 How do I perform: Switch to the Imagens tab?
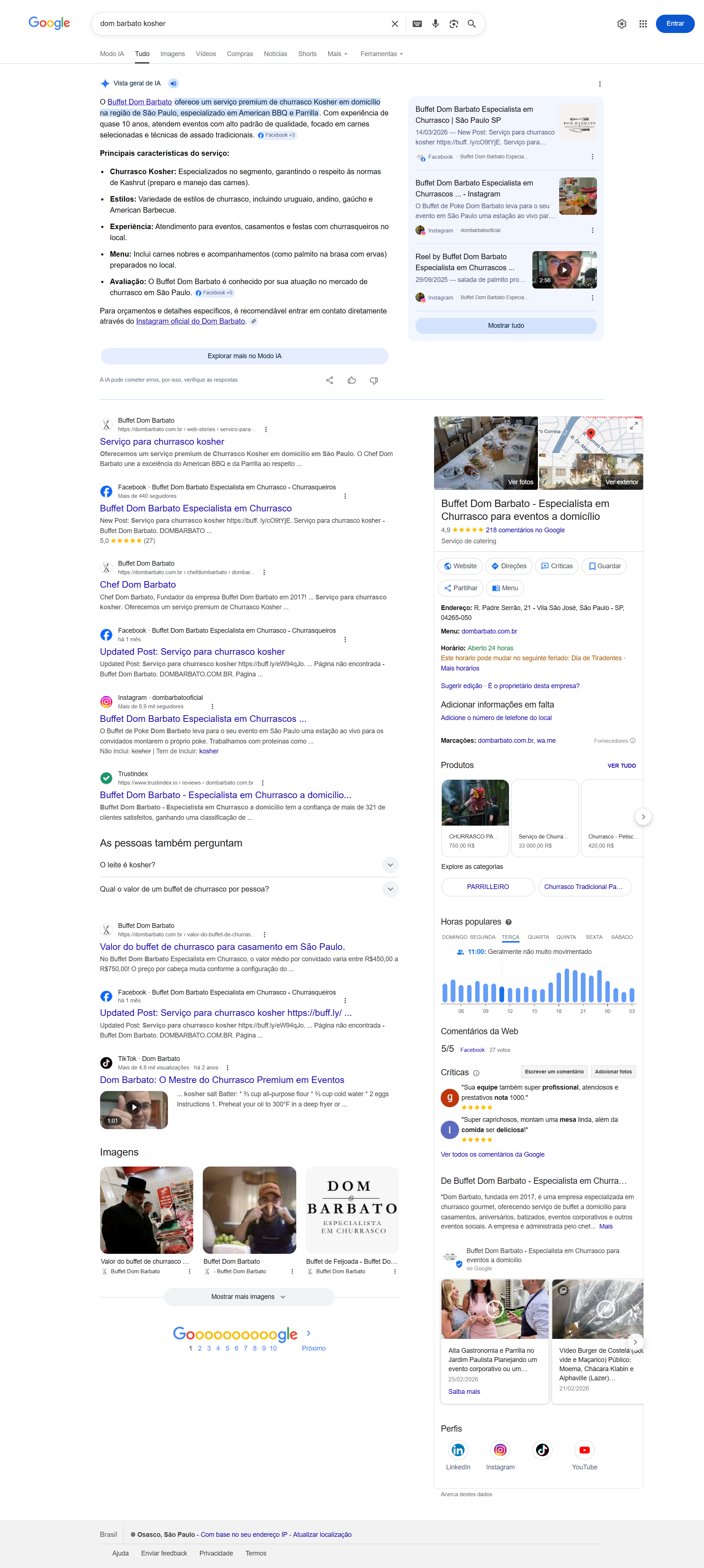pyautogui.click(x=172, y=54)
